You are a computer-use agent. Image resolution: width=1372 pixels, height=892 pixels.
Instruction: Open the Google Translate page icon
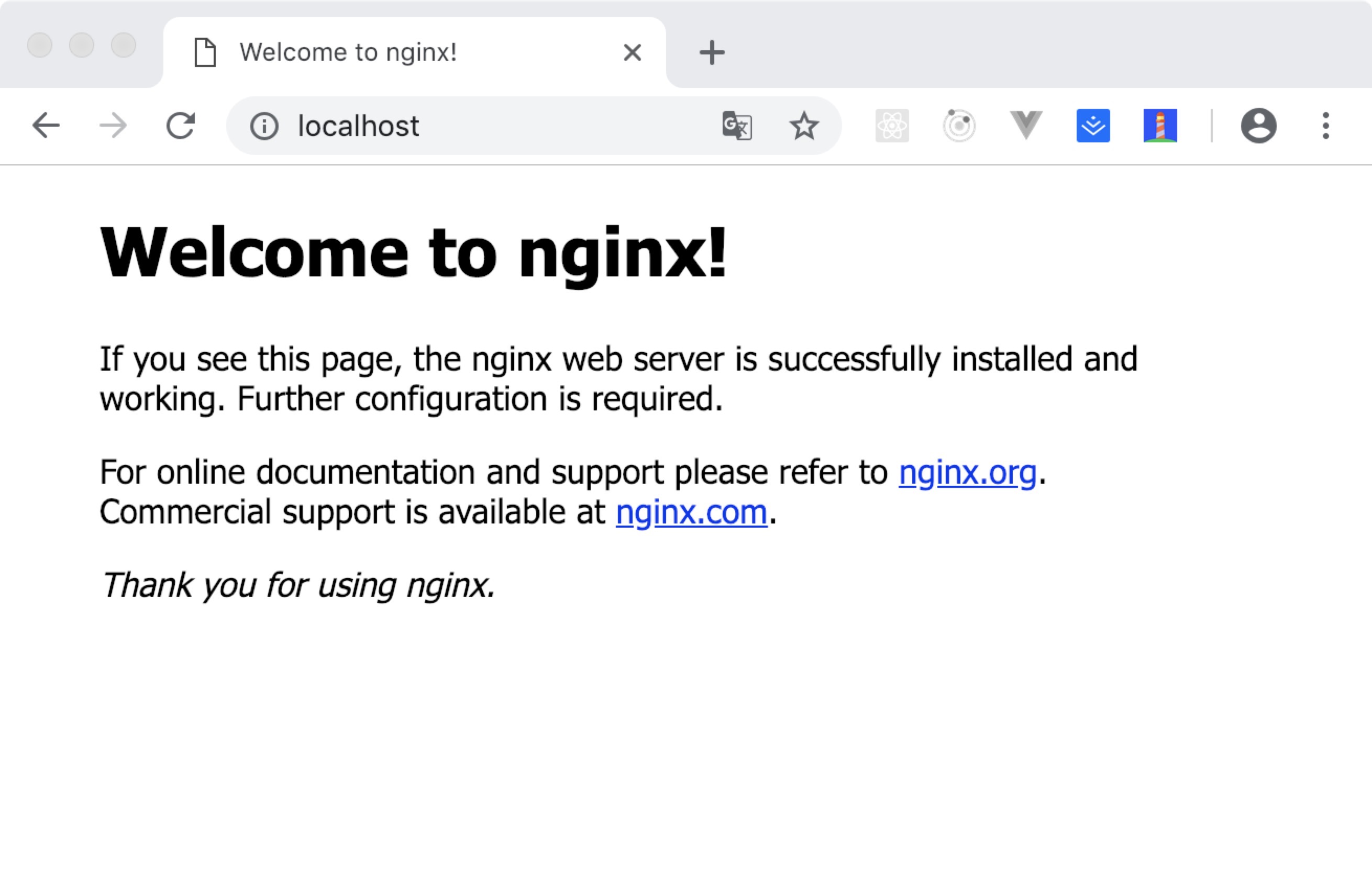click(737, 126)
